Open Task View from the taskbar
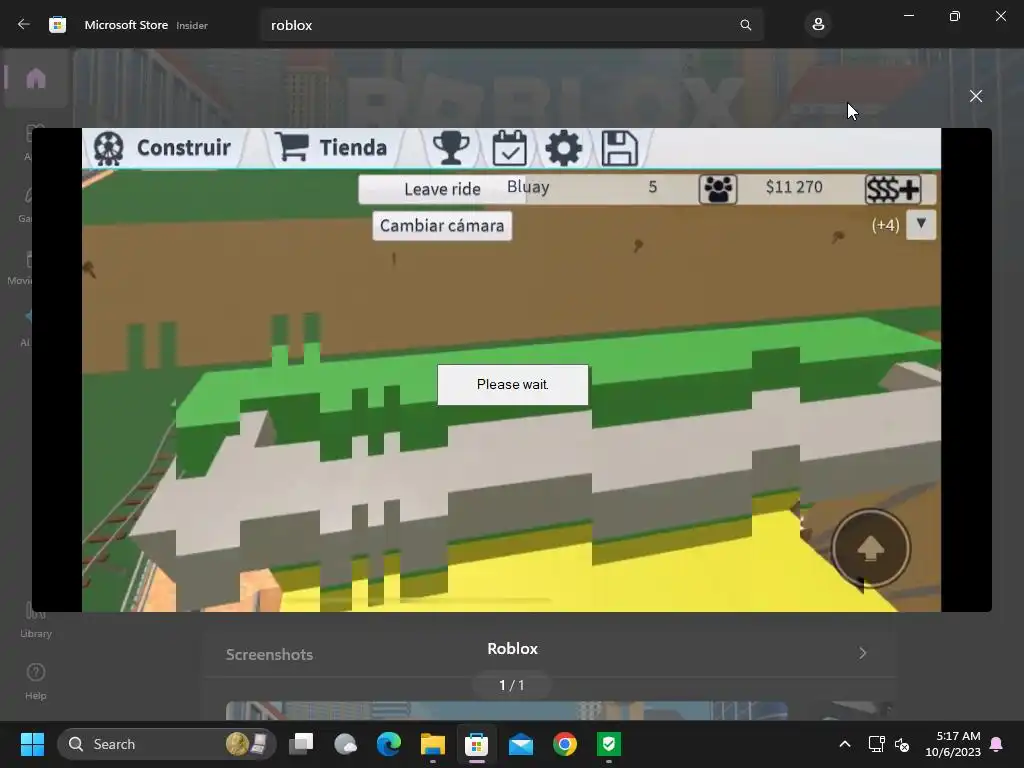This screenshot has height=768, width=1024. click(x=301, y=744)
